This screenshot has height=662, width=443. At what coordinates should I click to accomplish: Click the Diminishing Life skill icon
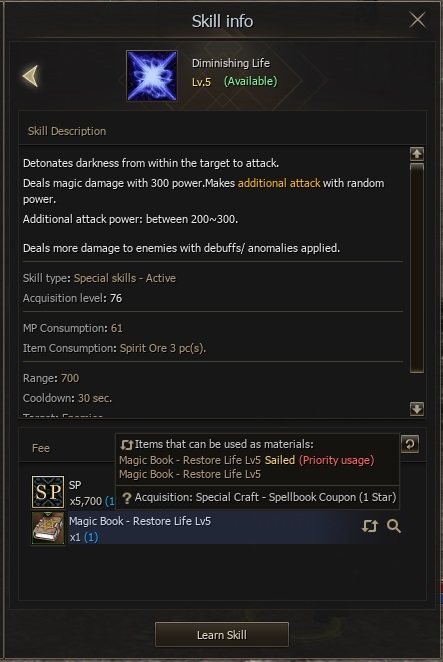point(152,76)
